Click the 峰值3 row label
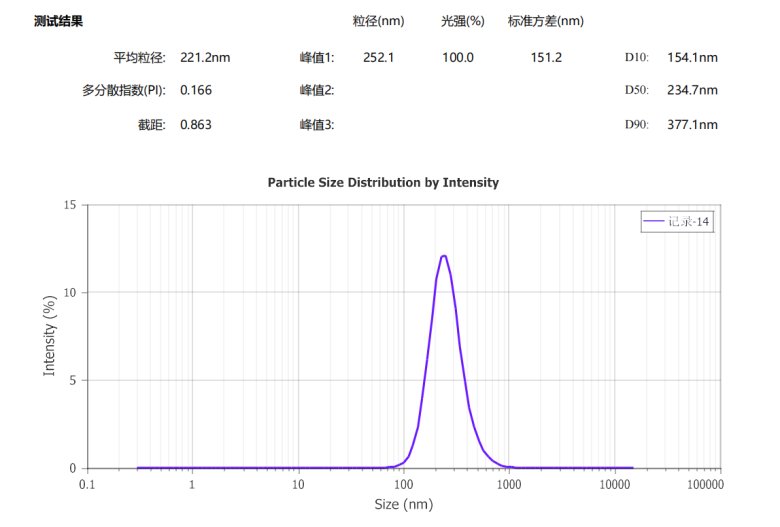Image resolution: width=780 pixels, height=527 pixels. pyautogui.click(x=317, y=125)
